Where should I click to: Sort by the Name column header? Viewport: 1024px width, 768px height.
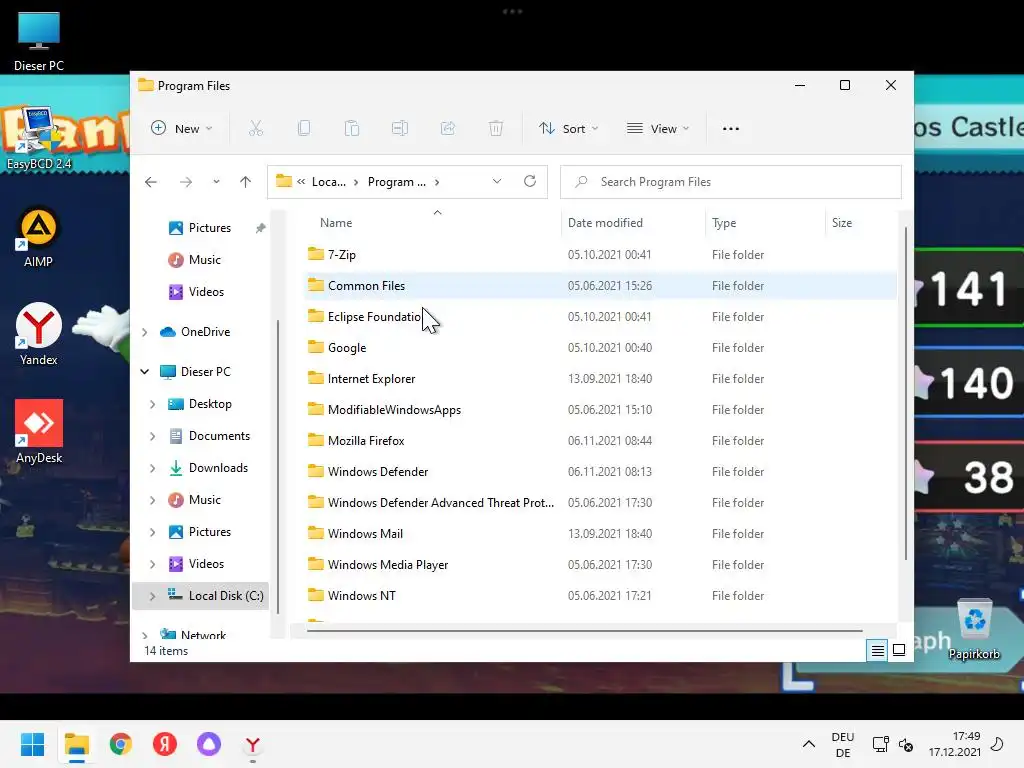tap(336, 223)
